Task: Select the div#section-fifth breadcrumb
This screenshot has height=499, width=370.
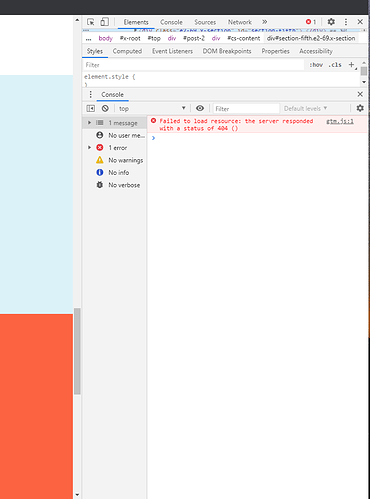Action: pos(311,38)
